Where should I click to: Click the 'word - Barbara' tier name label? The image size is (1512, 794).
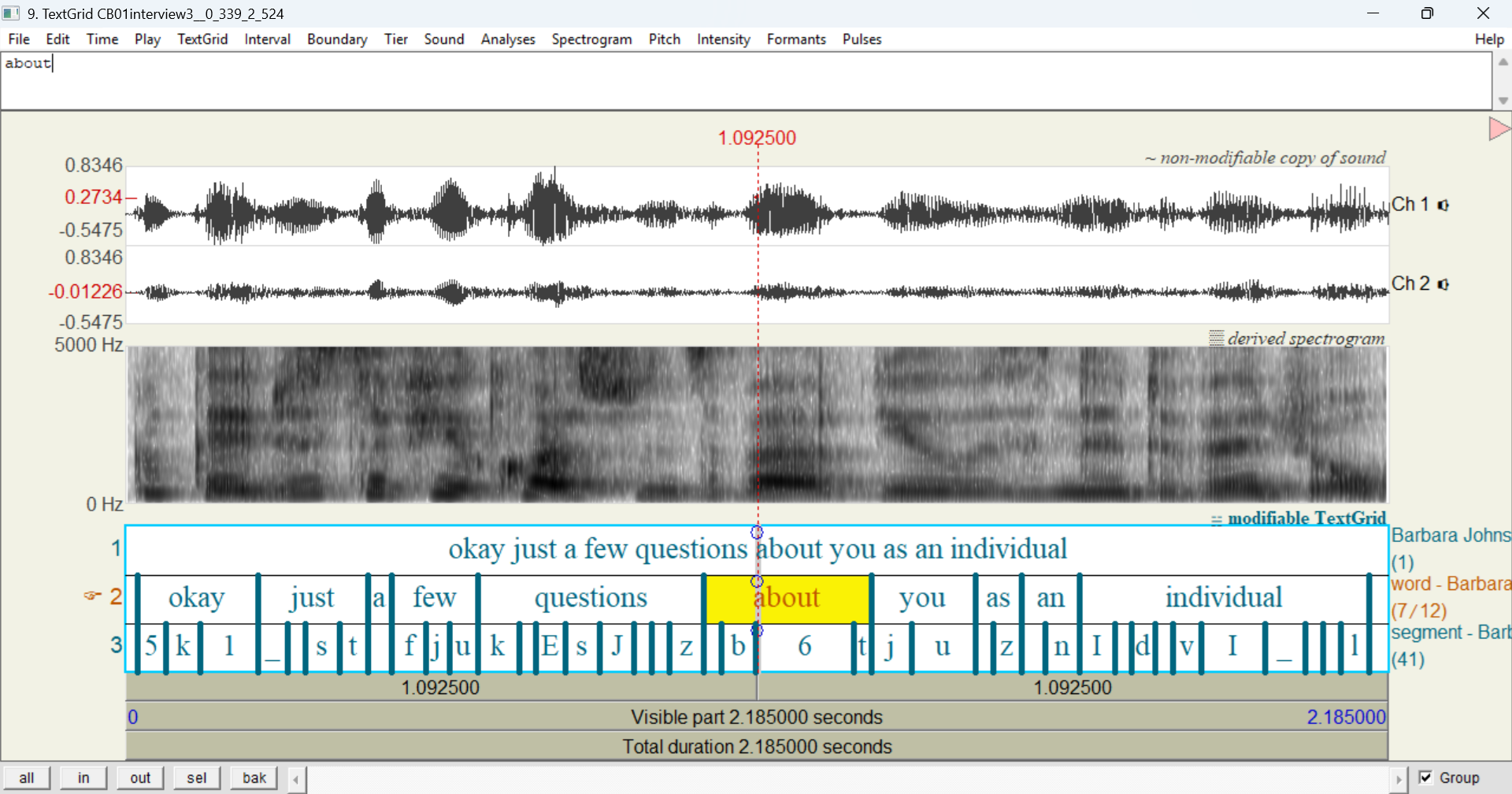[1451, 584]
